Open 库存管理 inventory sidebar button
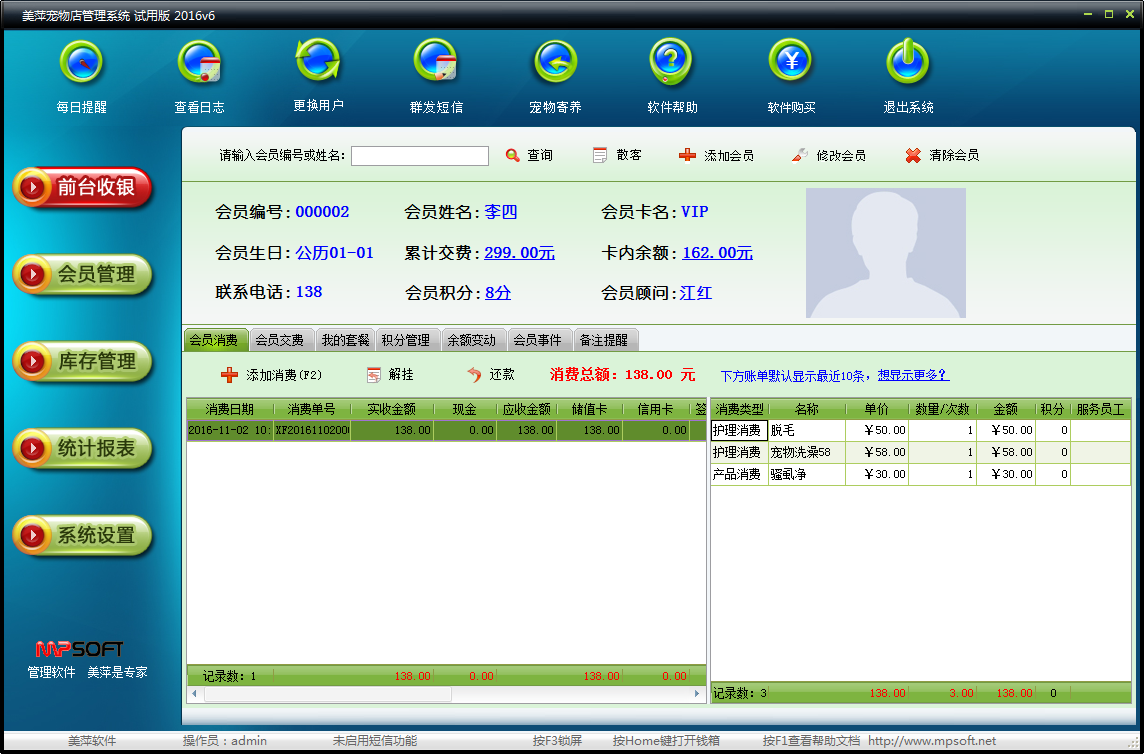Viewport: 1144px width, 754px height. 83,362
